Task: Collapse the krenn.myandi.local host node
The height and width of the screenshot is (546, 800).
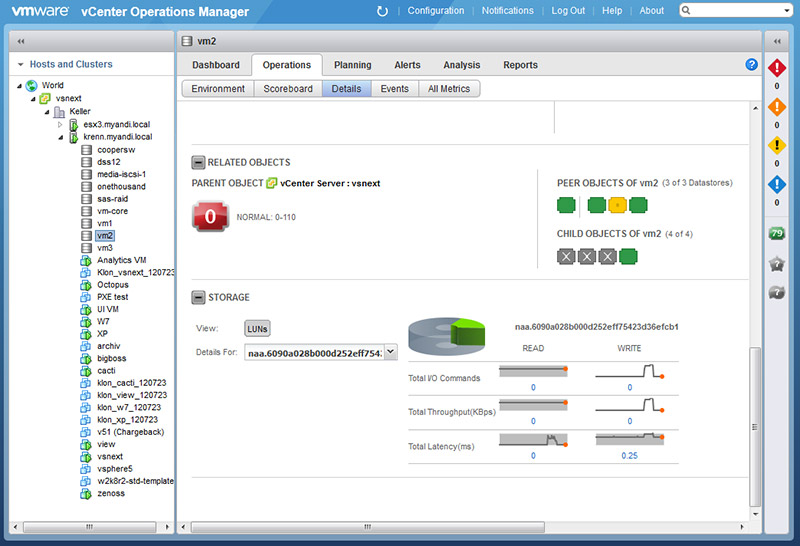Action: (x=61, y=137)
